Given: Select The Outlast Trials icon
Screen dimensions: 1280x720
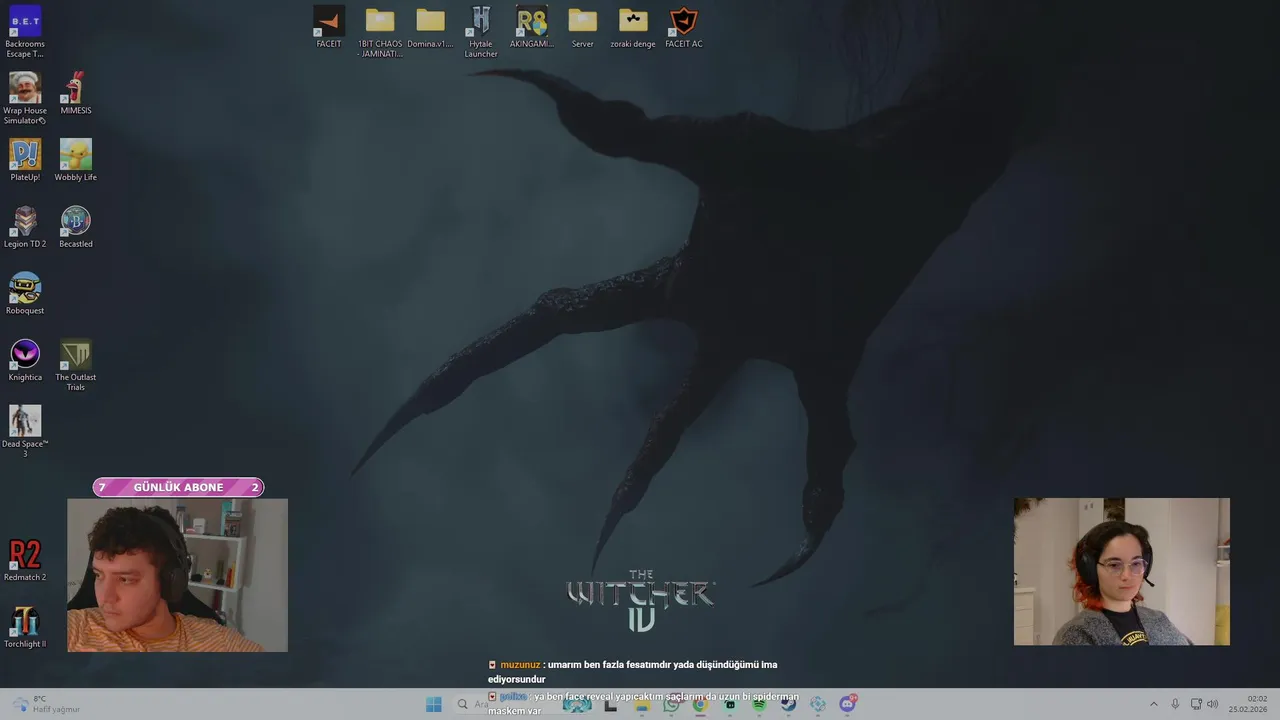Looking at the screenshot, I should (x=76, y=366).
